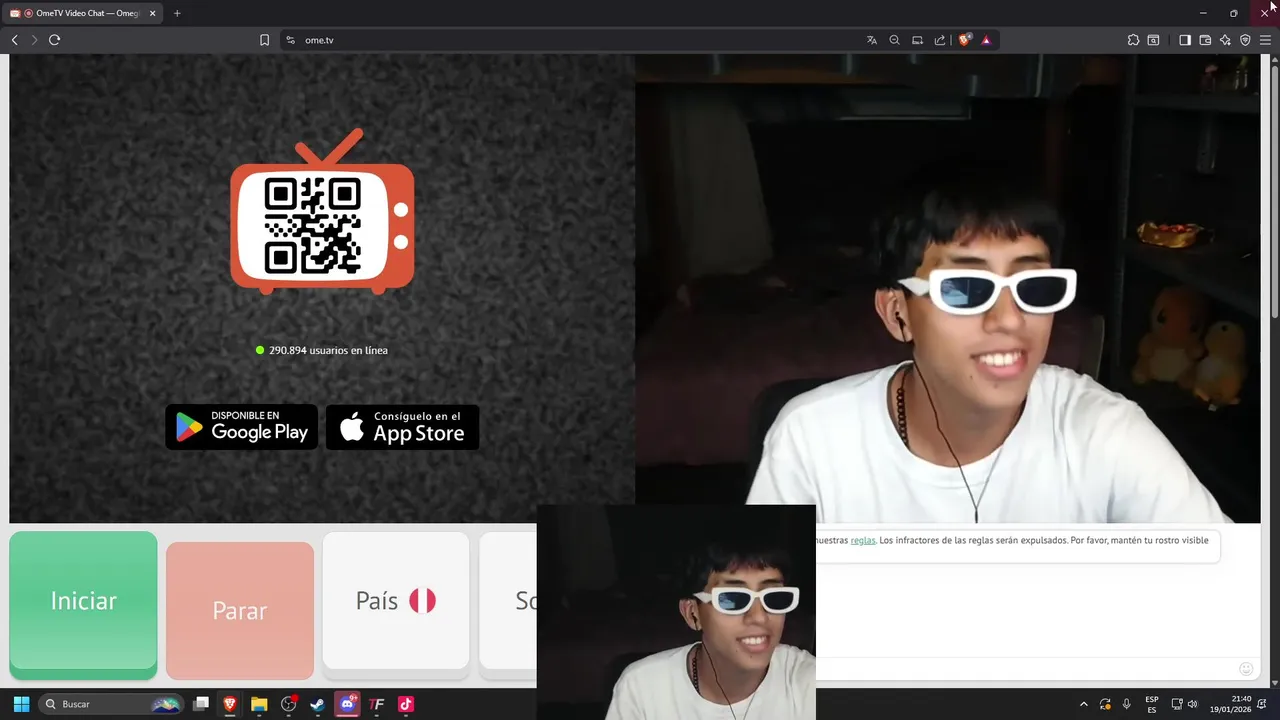
Task: Open the volume speaker tray icon
Action: (x=1192, y=704)
